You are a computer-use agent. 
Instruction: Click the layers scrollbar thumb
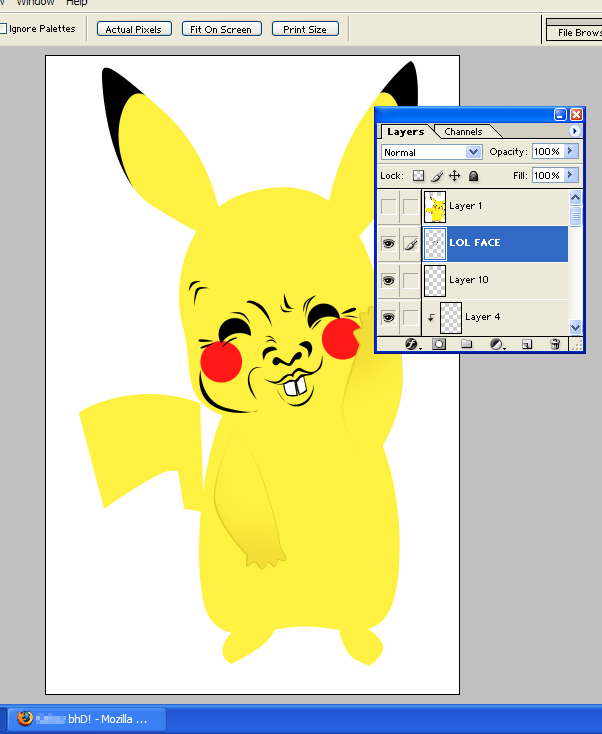(575, 216)
